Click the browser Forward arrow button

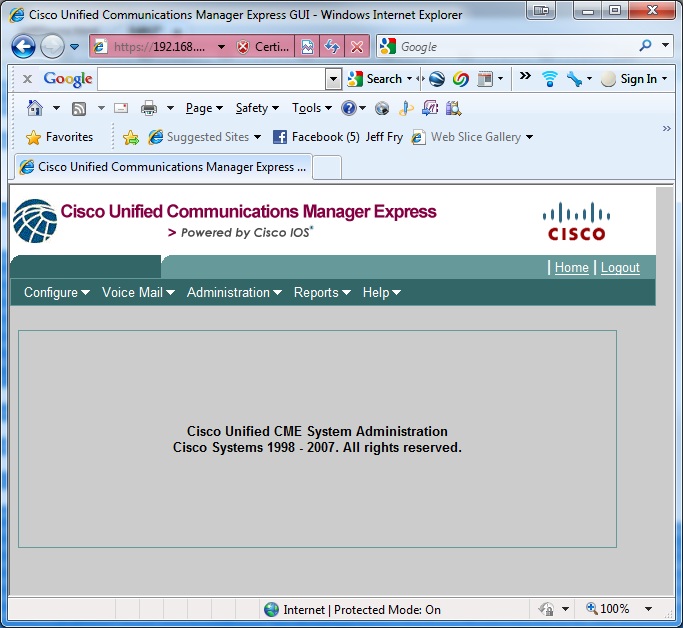pyautogui.click(x=52, y=46)
